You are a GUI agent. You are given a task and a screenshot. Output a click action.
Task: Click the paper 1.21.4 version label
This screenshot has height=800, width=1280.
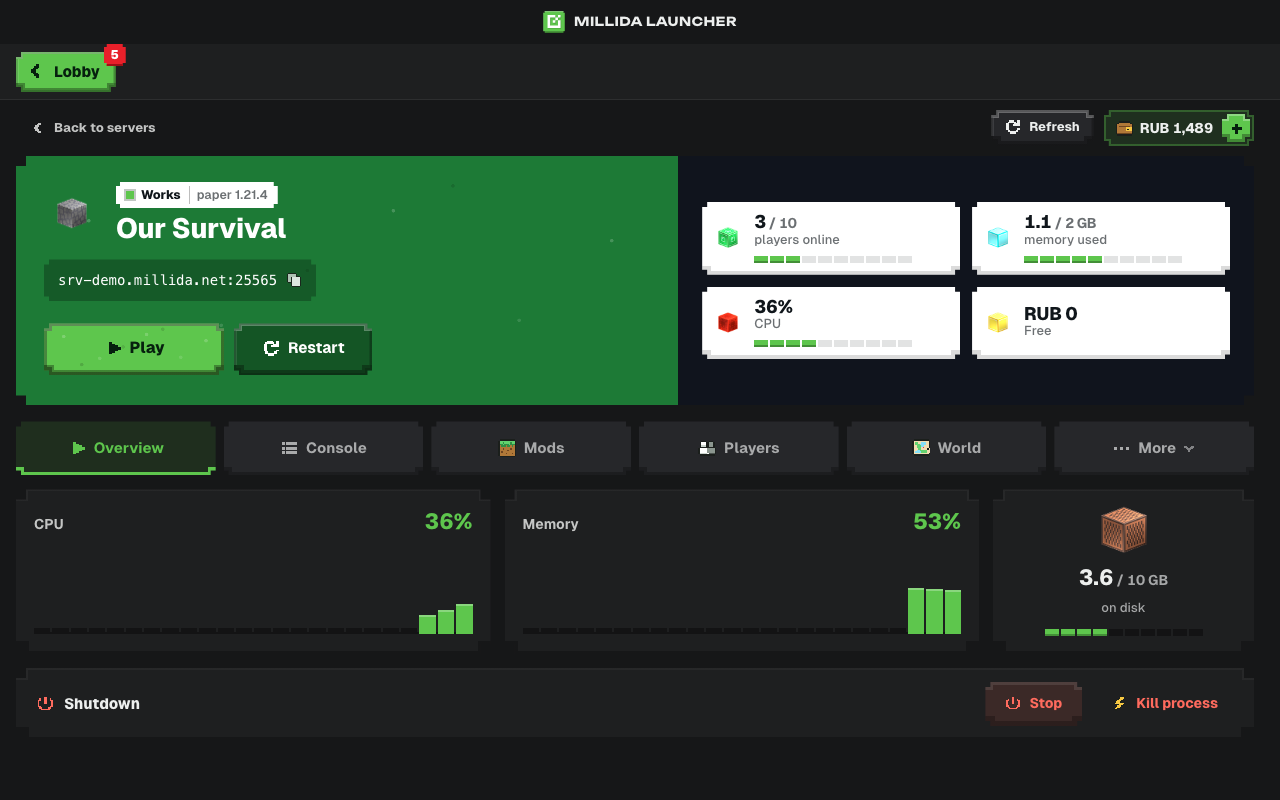click(x=232, y=195)
